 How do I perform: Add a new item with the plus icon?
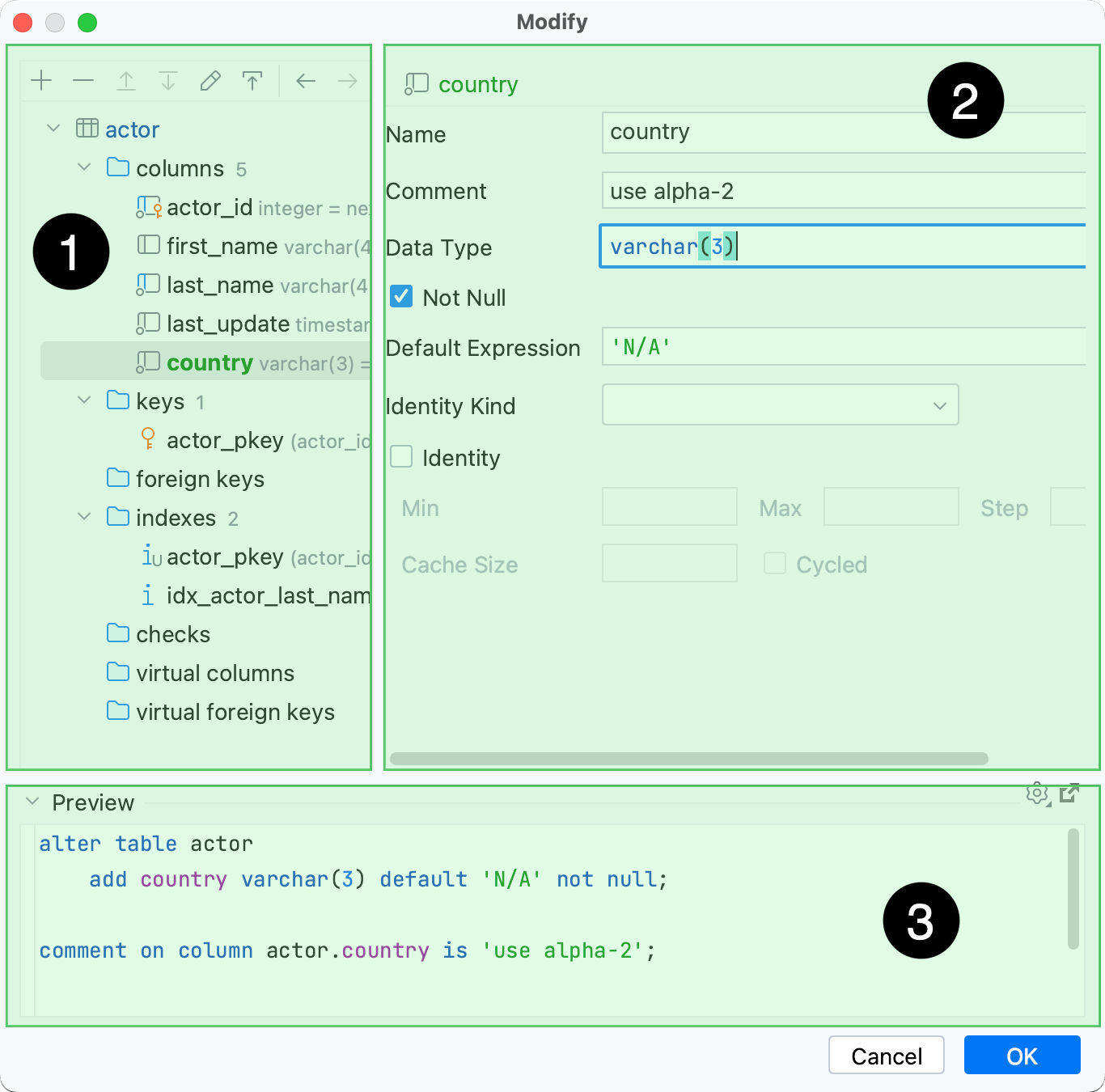point(41,80)
